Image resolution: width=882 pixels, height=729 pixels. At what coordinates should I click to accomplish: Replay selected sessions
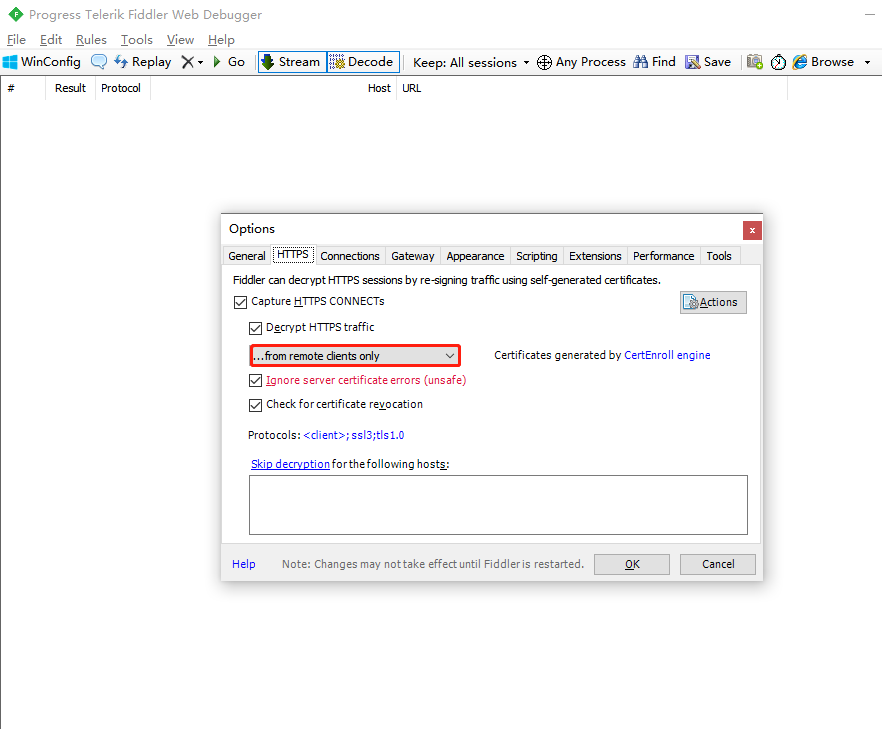(143, 62)
